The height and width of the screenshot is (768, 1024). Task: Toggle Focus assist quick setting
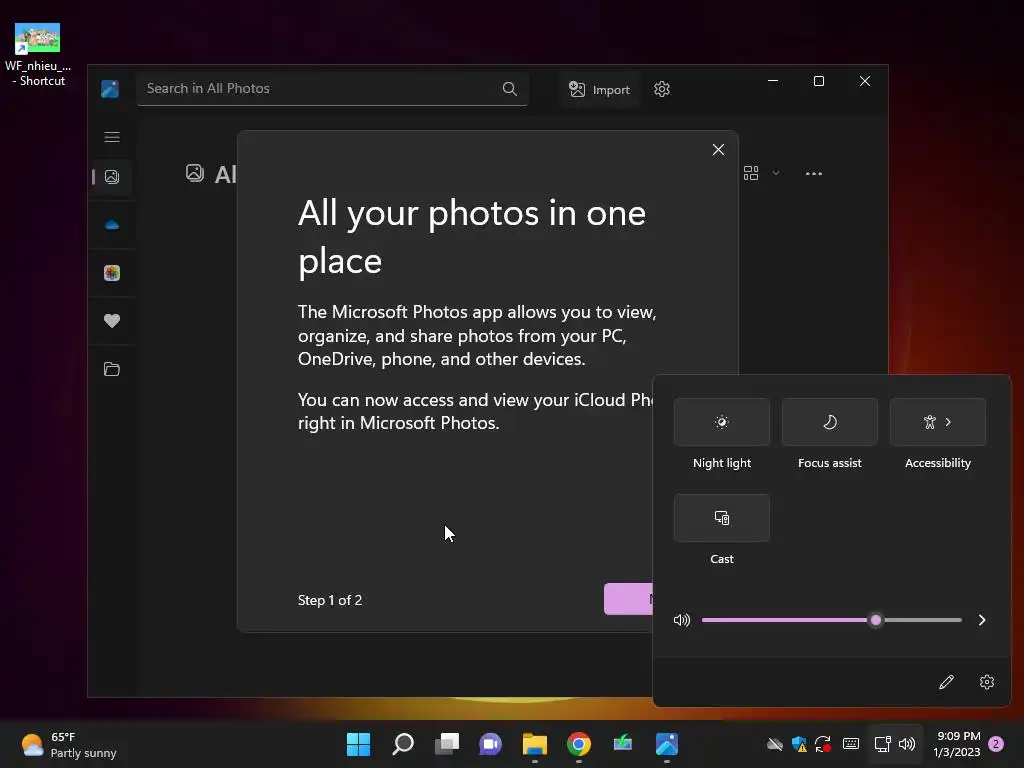[x=829, y=422]
